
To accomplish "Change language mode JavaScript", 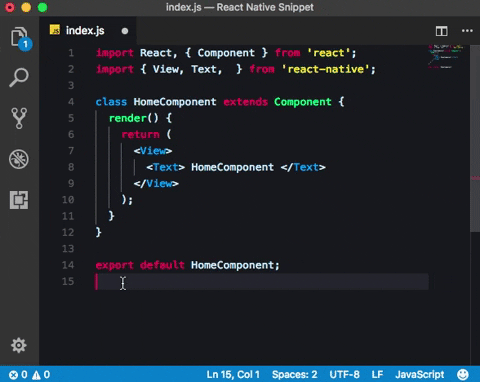I will pos(420,375).
